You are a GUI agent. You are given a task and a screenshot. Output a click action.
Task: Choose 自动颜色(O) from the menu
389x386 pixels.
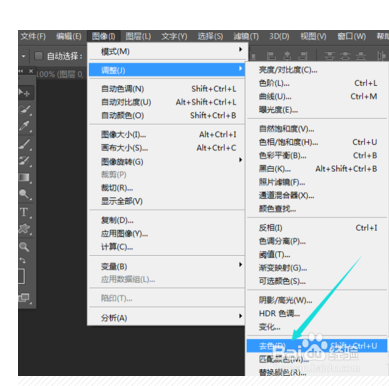point(167,115)
